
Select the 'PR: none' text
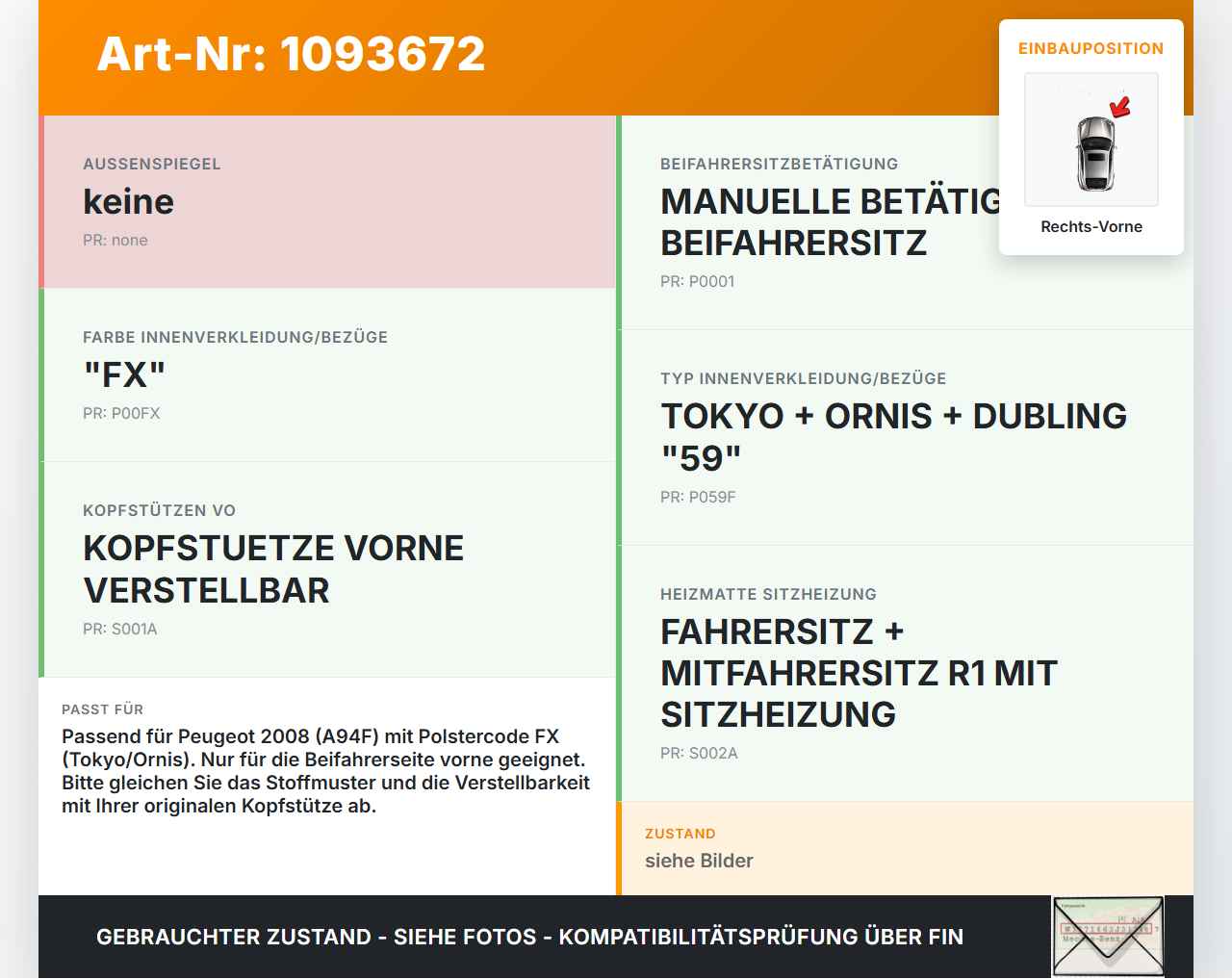(115, 240)
